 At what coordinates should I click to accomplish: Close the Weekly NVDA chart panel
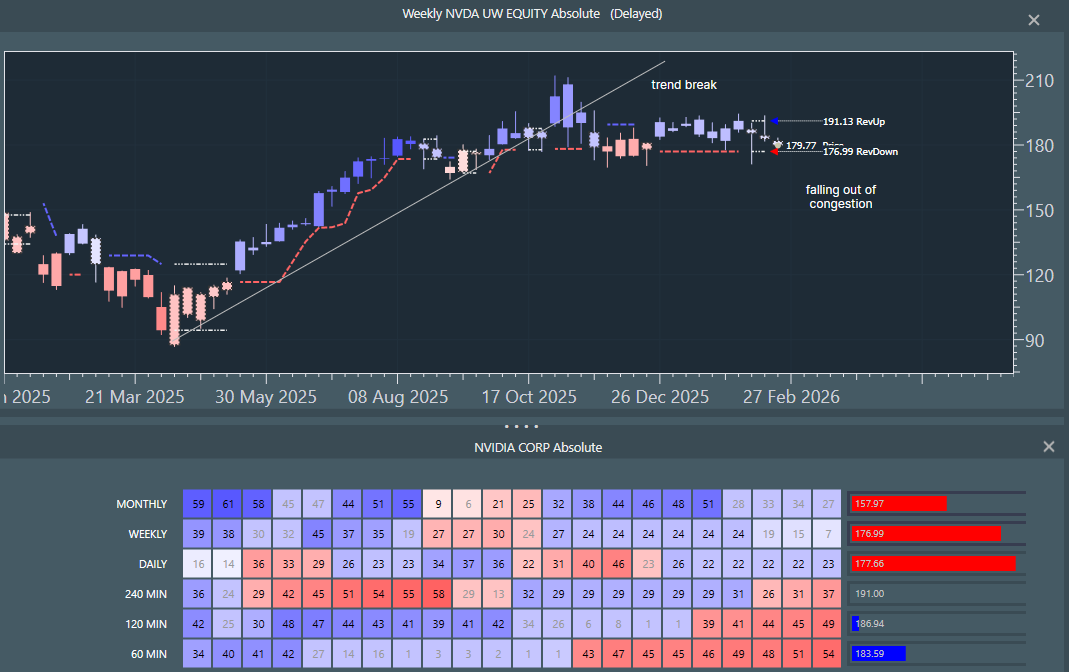pos(1034,20)
